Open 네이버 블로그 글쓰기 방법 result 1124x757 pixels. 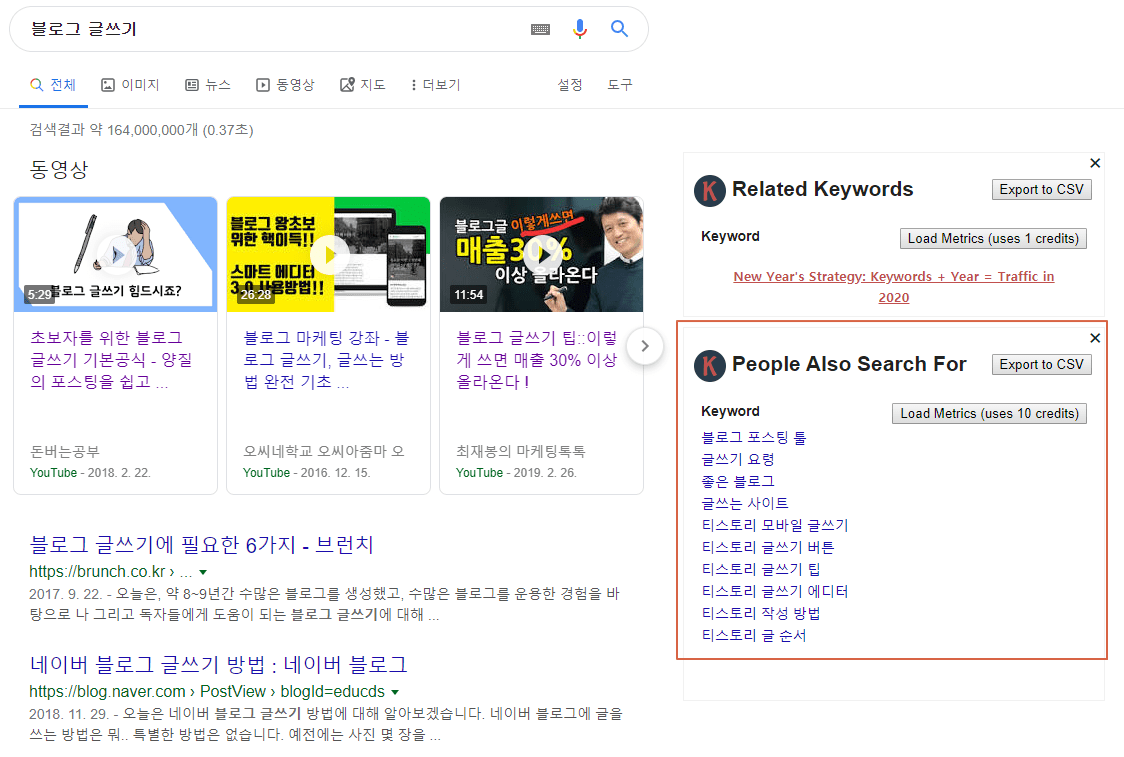click(x=219, y=665)
